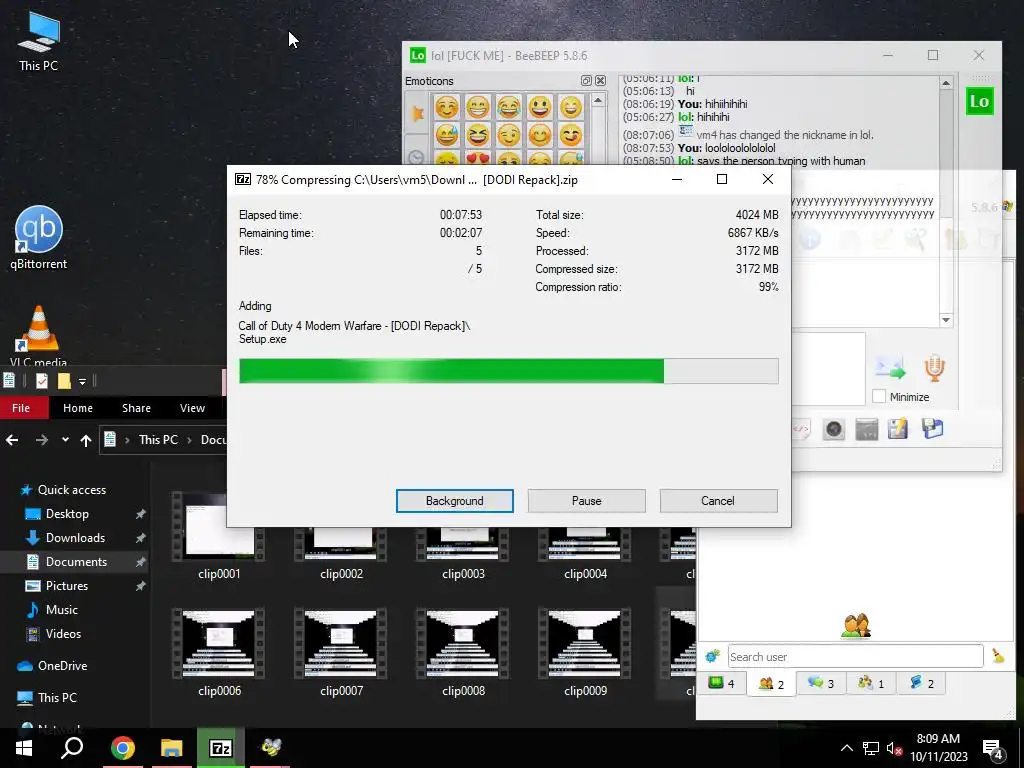Go back in File Explorer
Viewport: 1024px width, 768px height.
pyautogui.click(x=12, y=440)
